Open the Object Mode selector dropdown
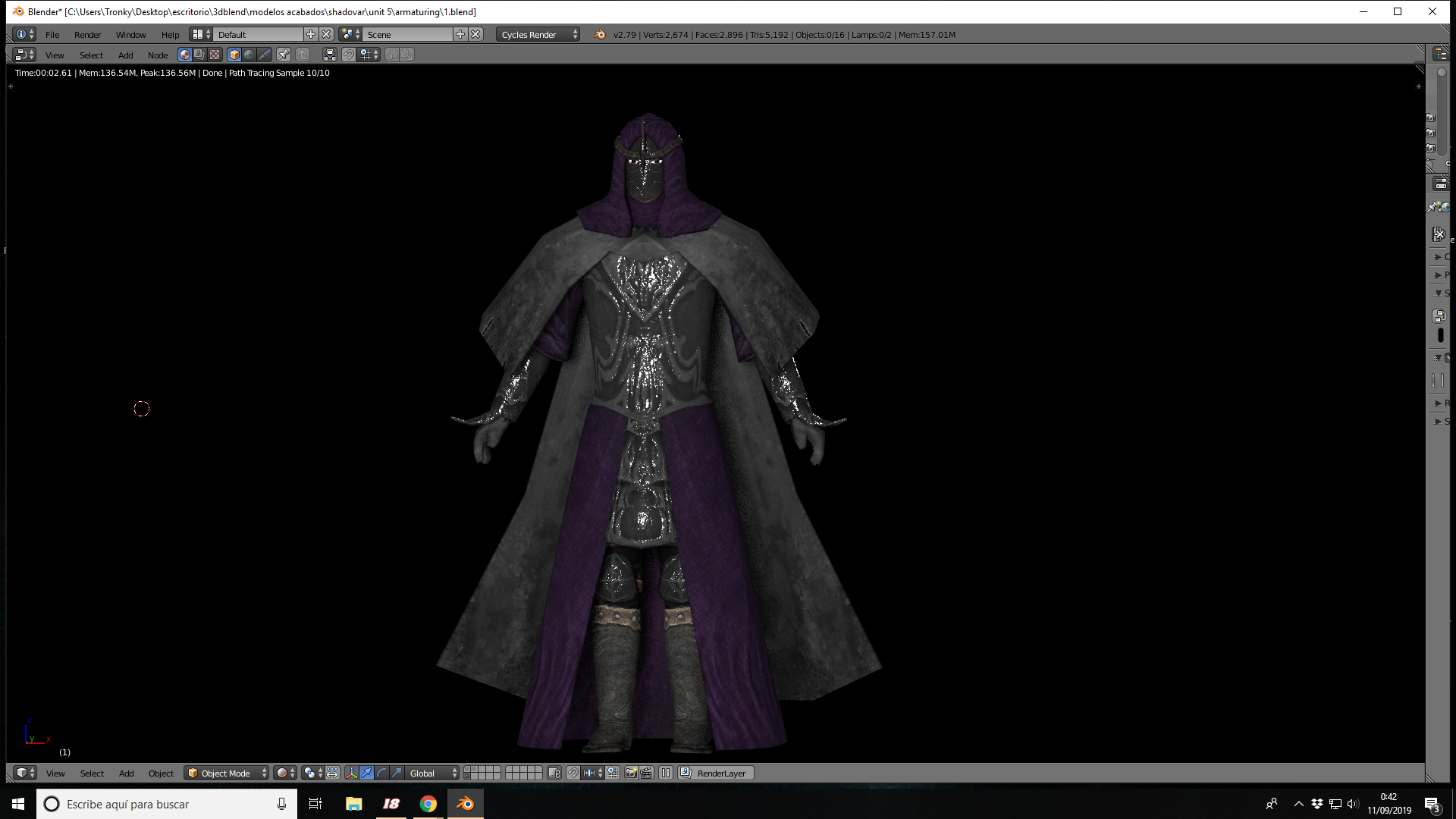This screenshot has height=819, width=1456. coord(227,773)
